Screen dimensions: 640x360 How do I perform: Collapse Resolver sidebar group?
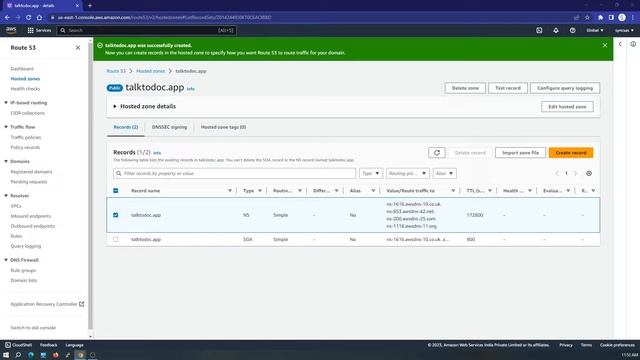pos(6,196)
